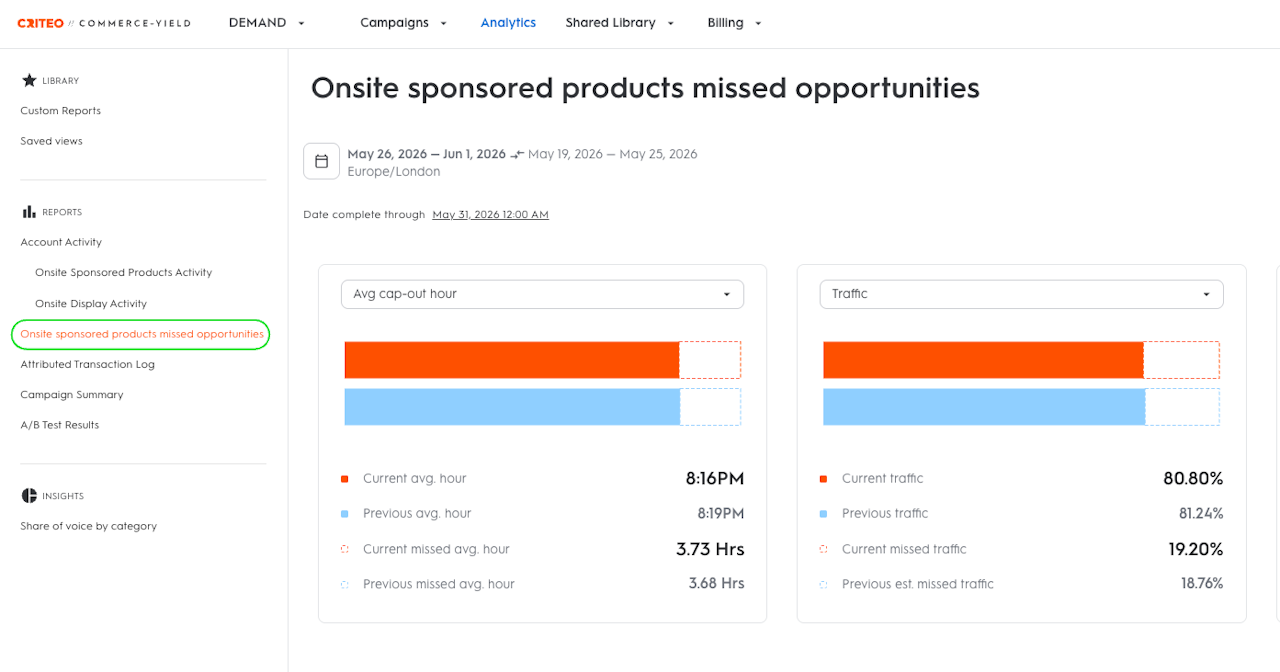
Task: Click the blue Previous traffic legend marker
Action: (x=824, y=514)
